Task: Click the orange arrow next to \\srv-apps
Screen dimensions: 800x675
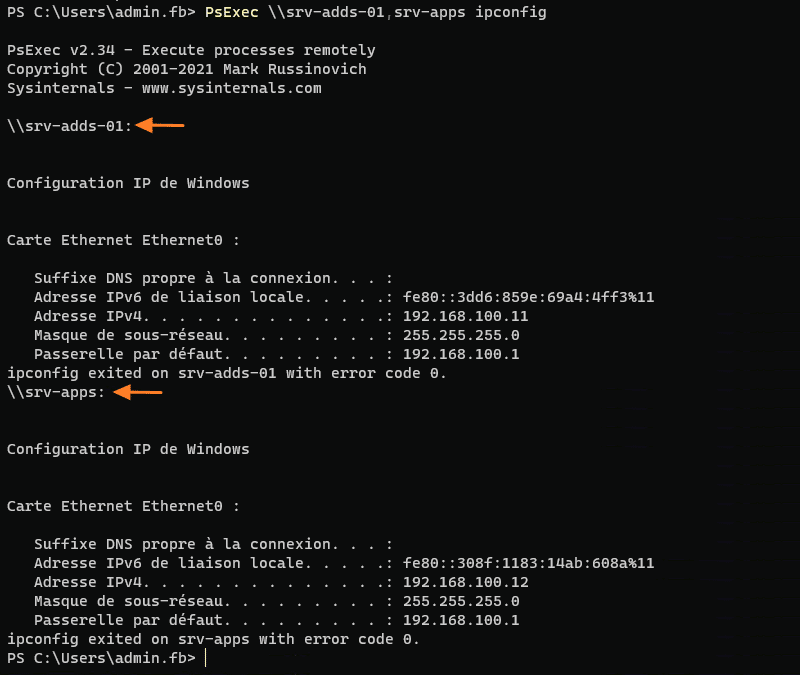Action: (x=138, y=393)
